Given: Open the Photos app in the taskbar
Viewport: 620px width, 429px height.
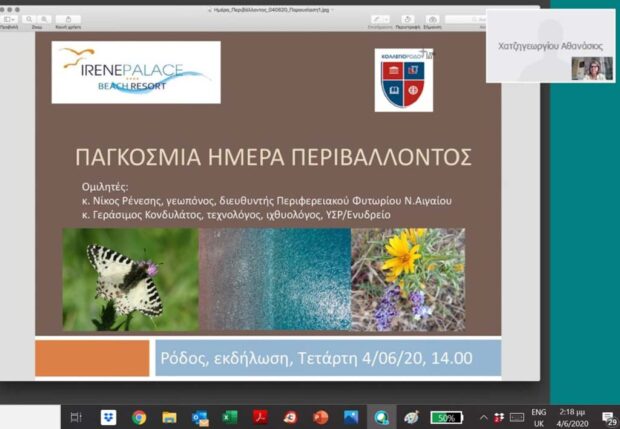Looking at the screenshot, I should point(351,418).
